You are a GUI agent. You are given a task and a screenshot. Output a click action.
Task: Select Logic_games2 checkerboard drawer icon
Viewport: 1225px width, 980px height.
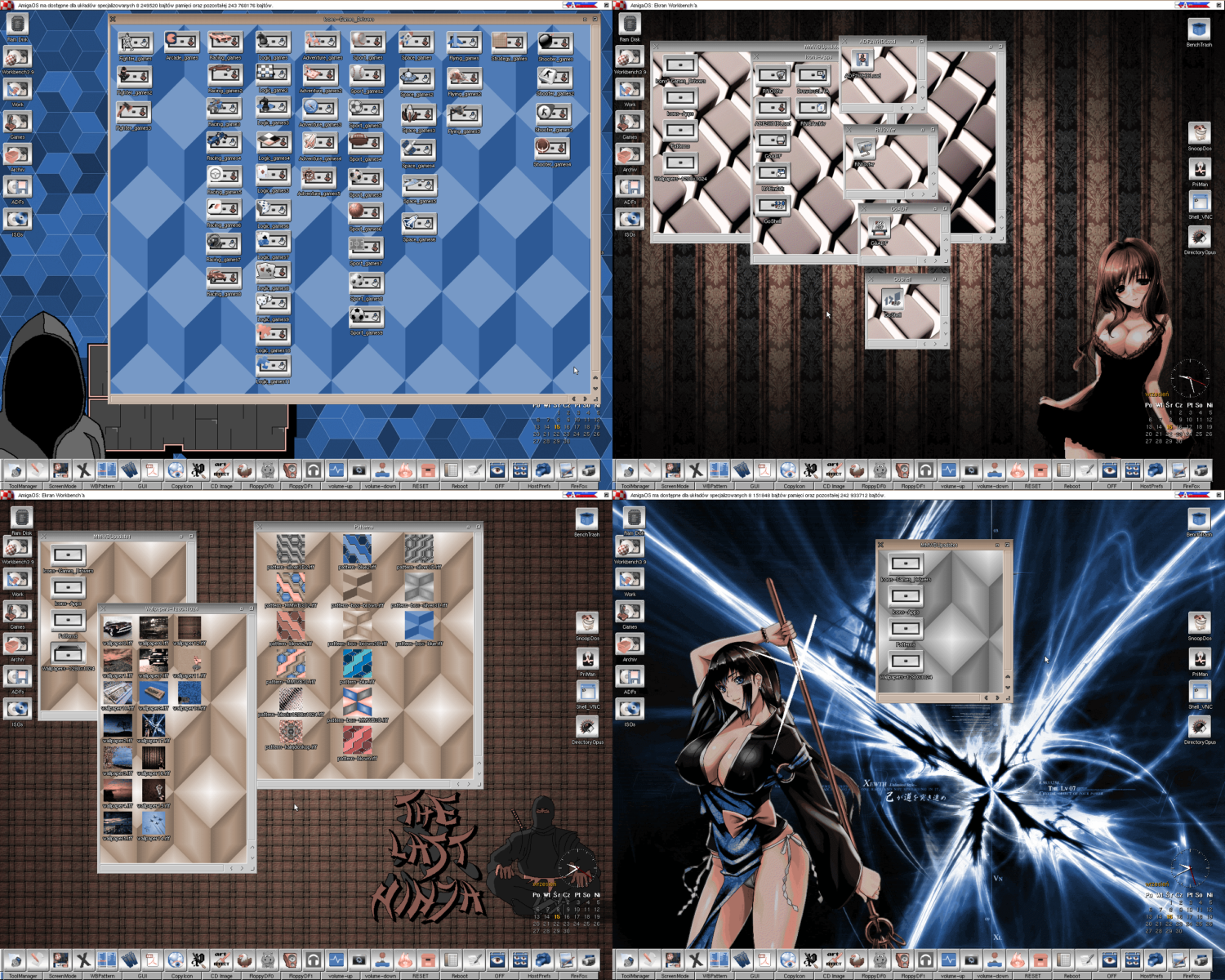[273, 75]
